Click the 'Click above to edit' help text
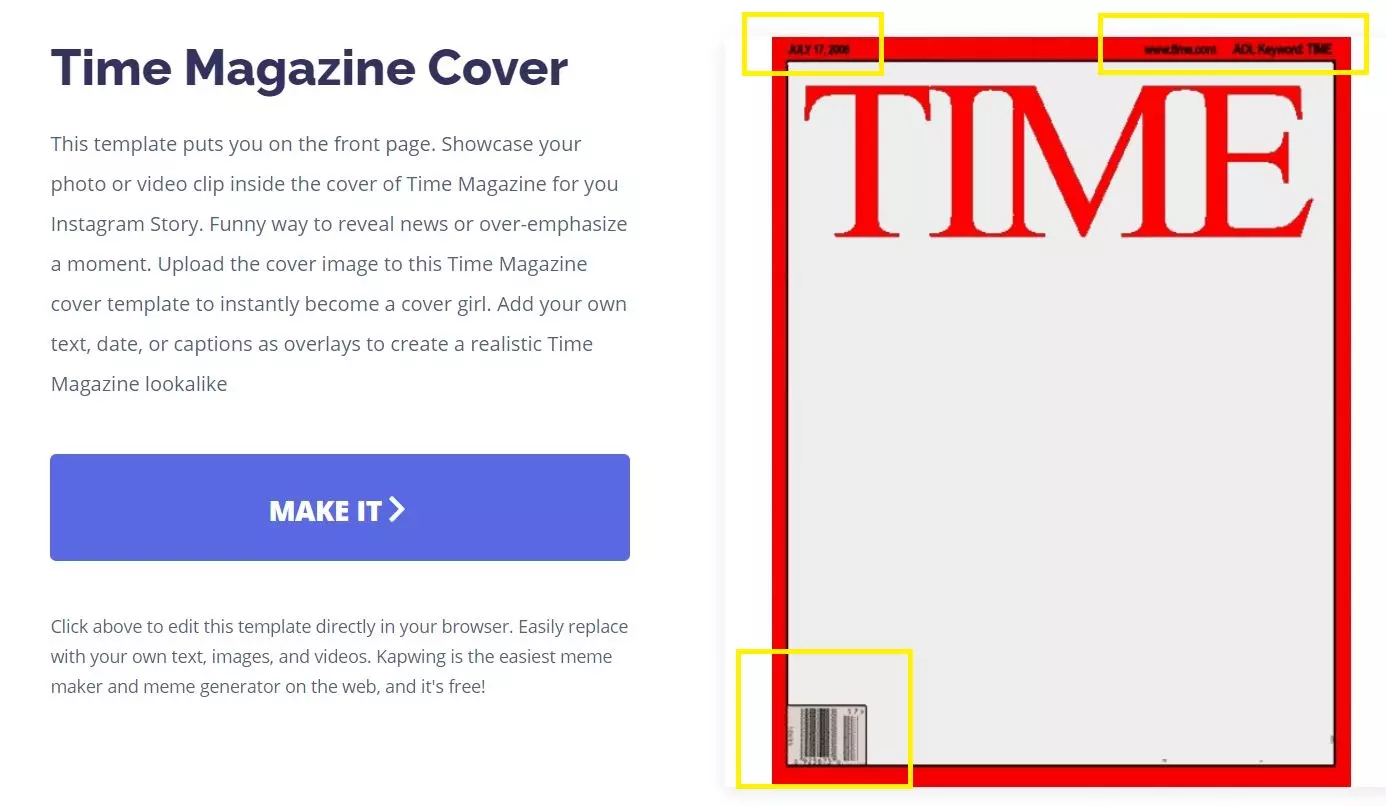 pyautogui.click(x=339, y=657)
